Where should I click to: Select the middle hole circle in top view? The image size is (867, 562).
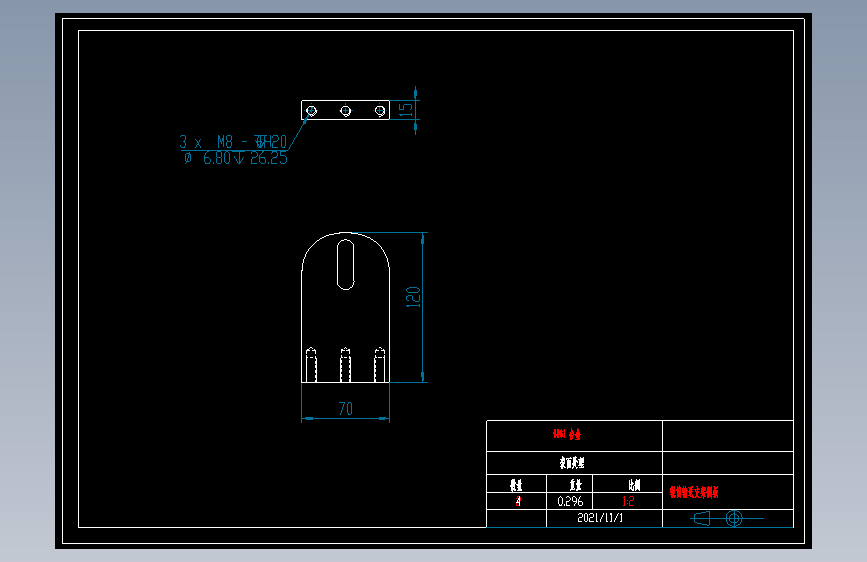(346, 111)
